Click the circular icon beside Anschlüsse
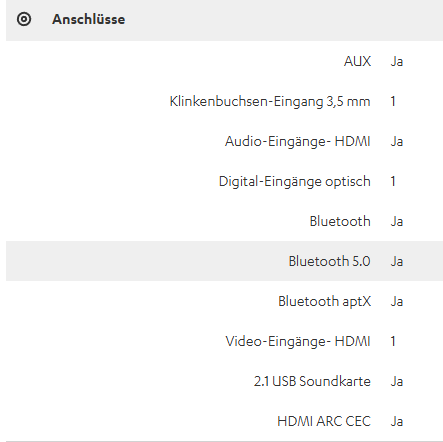 coord(24,19)
